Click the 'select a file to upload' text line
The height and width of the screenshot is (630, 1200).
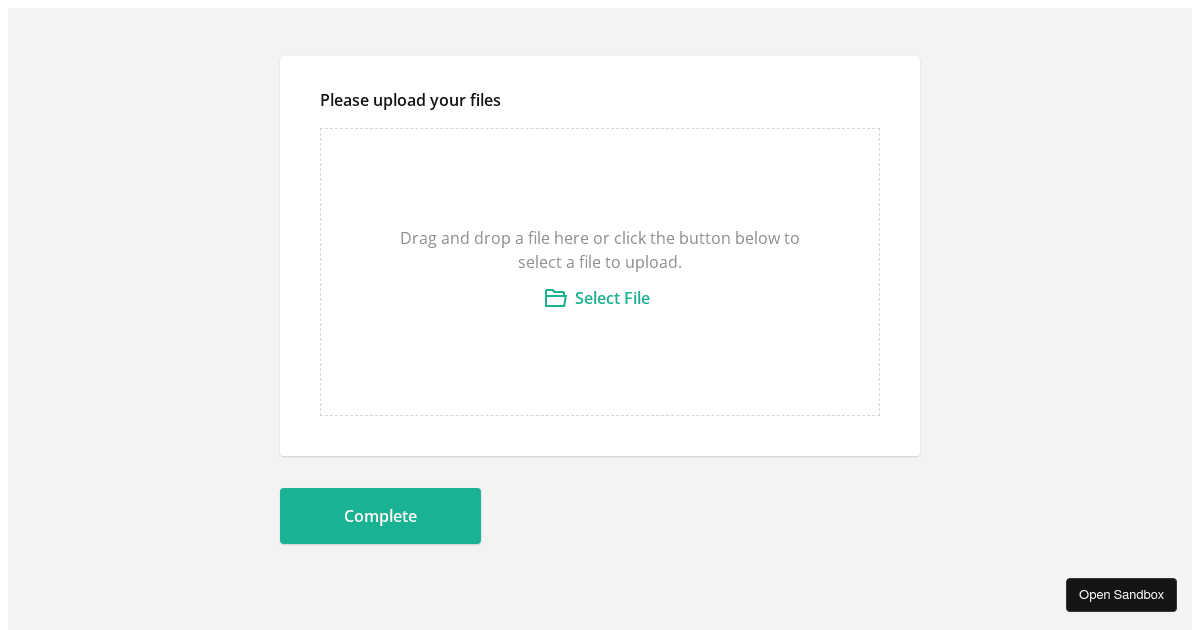[x=600, y=263]
